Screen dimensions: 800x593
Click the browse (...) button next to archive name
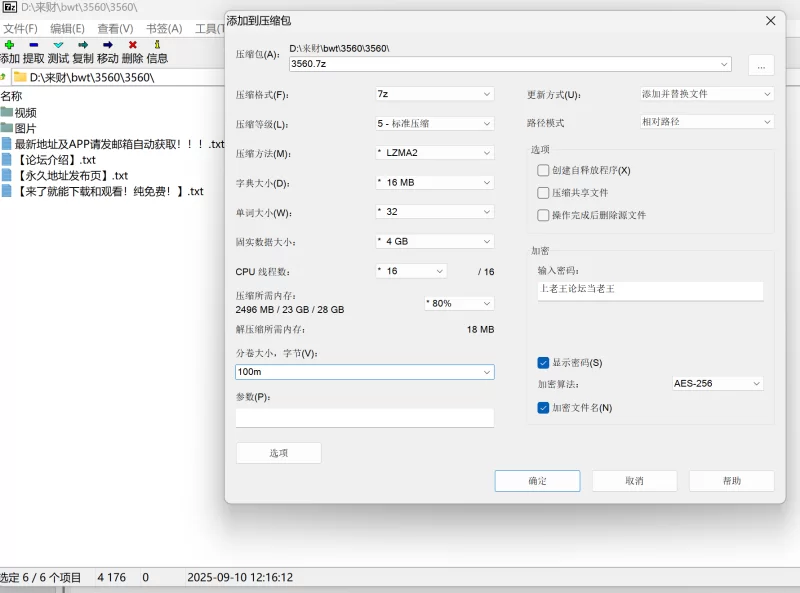click(x=761, y=65)
